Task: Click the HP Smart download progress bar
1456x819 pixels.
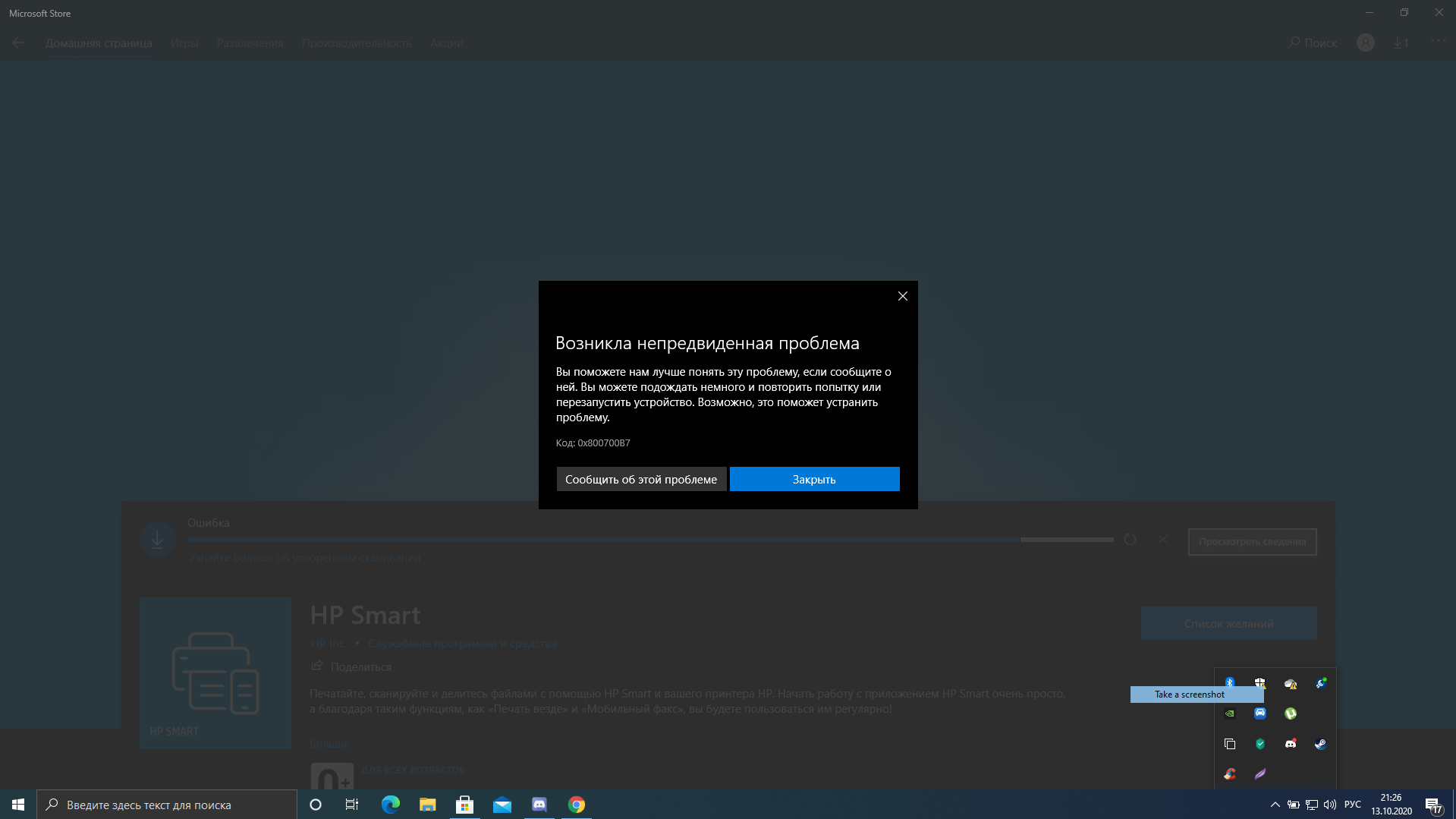Action: (650, 540)
